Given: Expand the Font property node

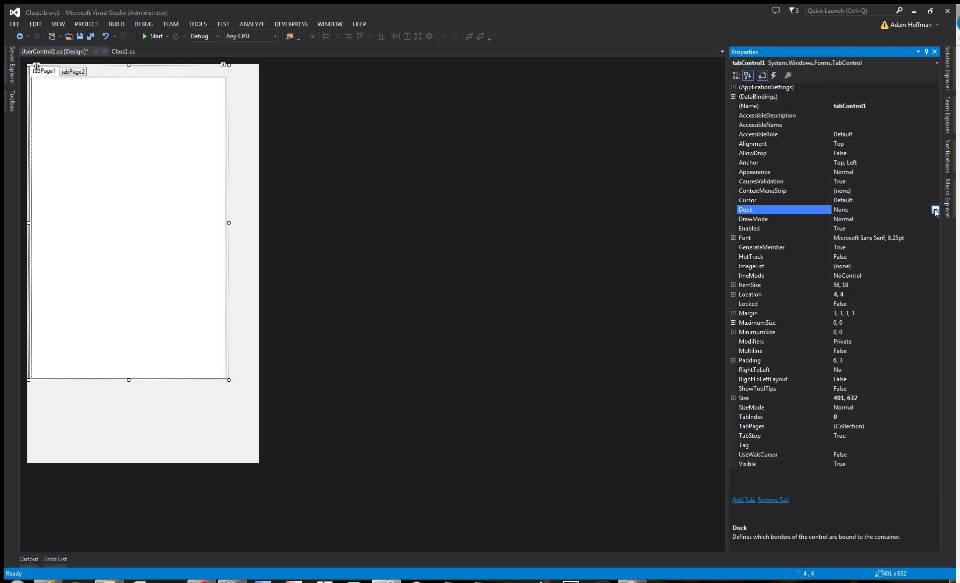Looking at the screenshot, I should (733, 238).
